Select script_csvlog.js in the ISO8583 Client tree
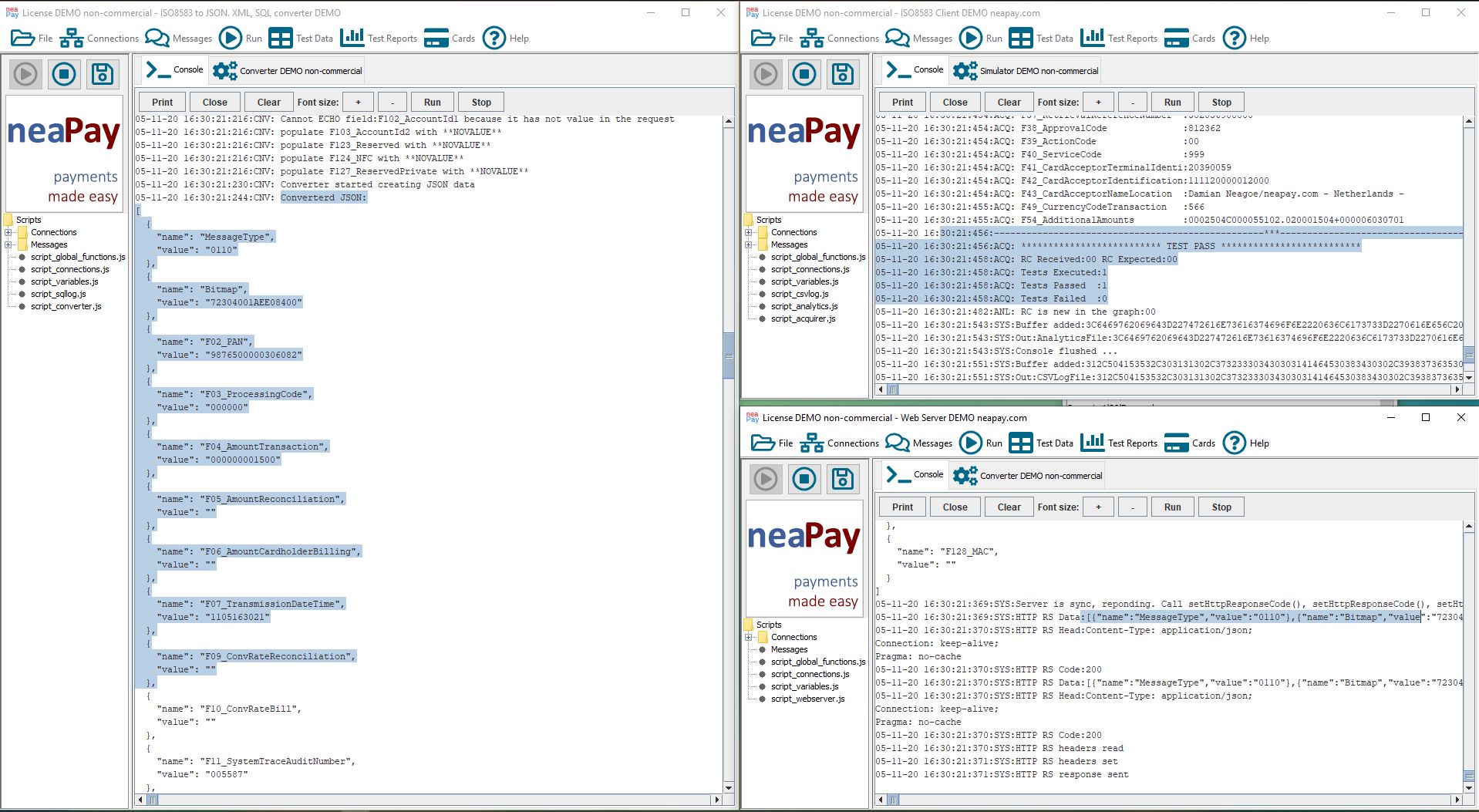The image size is (1479, 812). [x=800, y=294]
